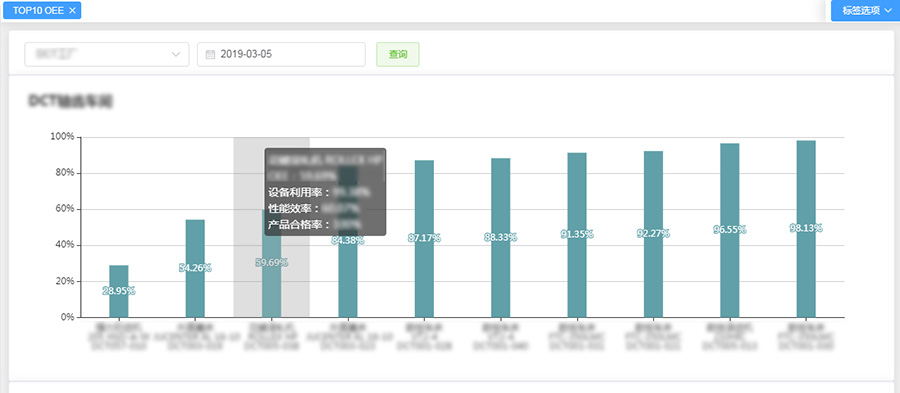Click the blurred factory name combo box
Screen dimensions: 900x393
click(107, 55)
